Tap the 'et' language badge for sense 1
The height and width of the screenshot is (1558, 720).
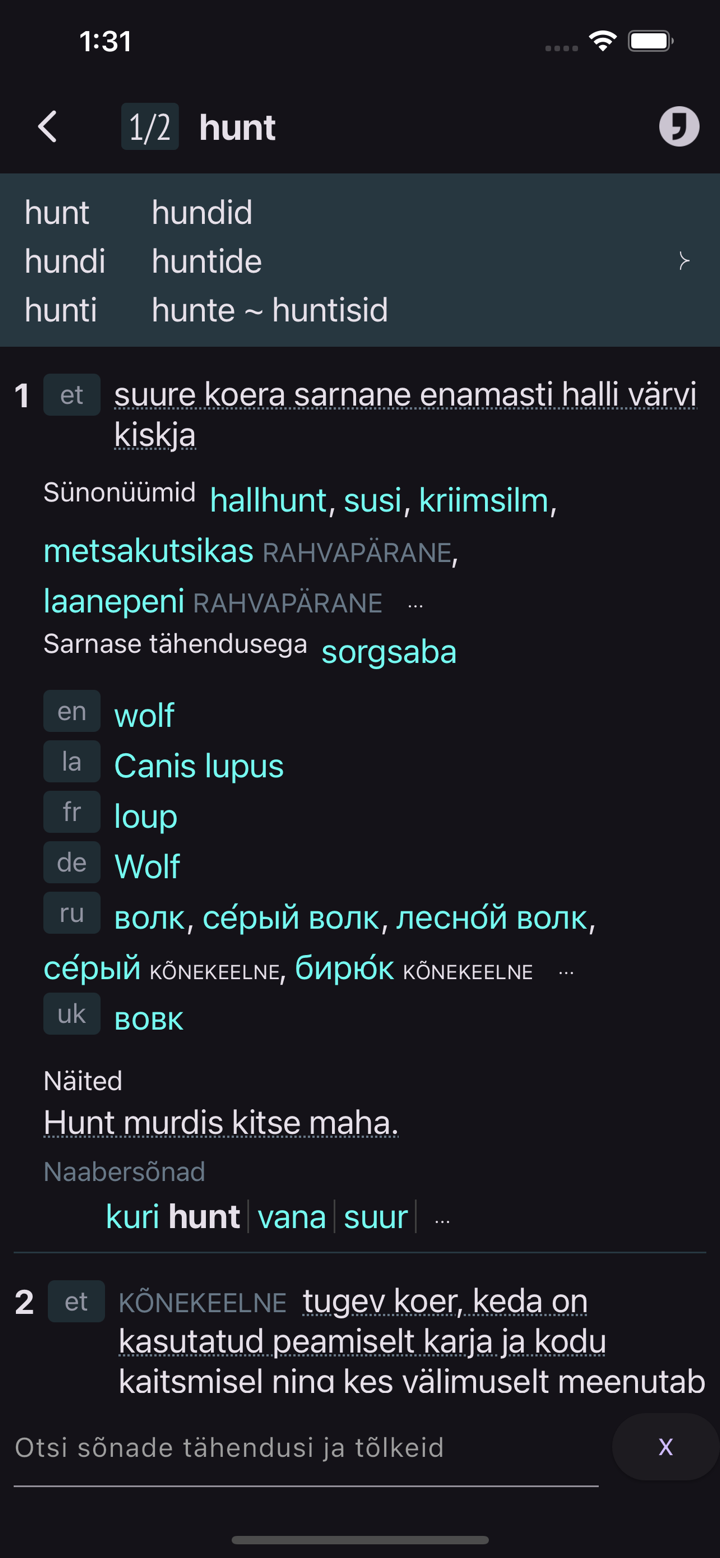[x=71, y=394]
